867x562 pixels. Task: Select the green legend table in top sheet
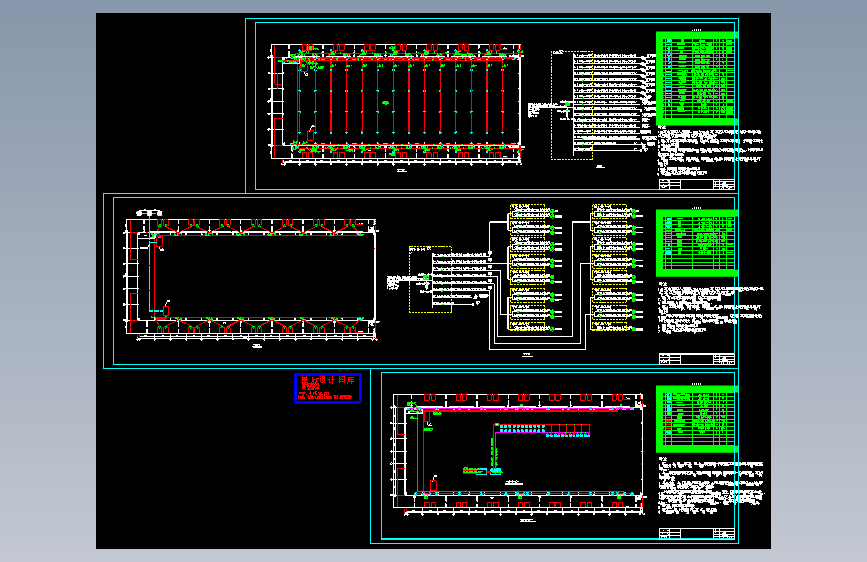pos(697,79)
